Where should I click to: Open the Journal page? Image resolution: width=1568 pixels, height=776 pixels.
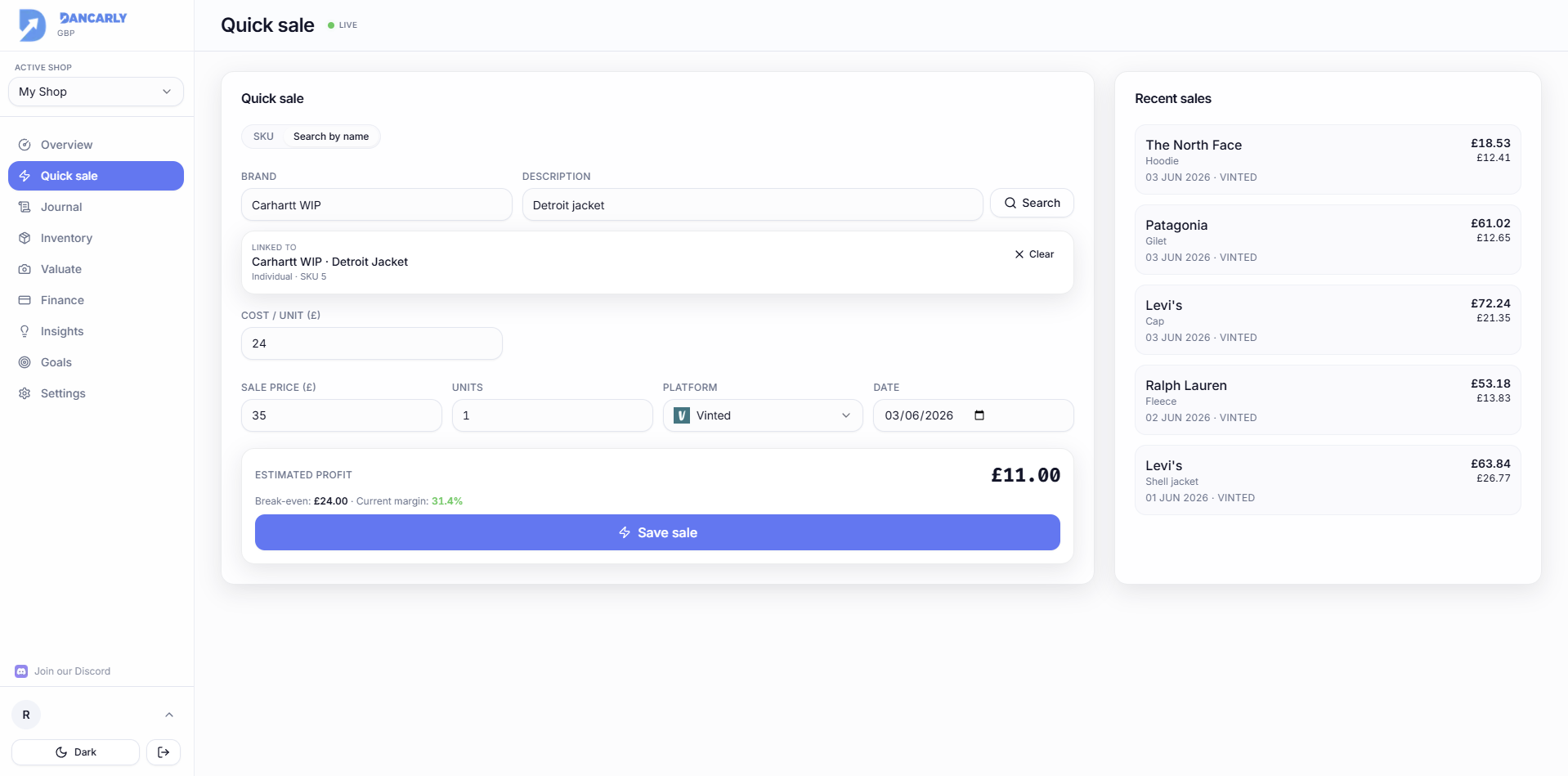click(x=96, y=207)
